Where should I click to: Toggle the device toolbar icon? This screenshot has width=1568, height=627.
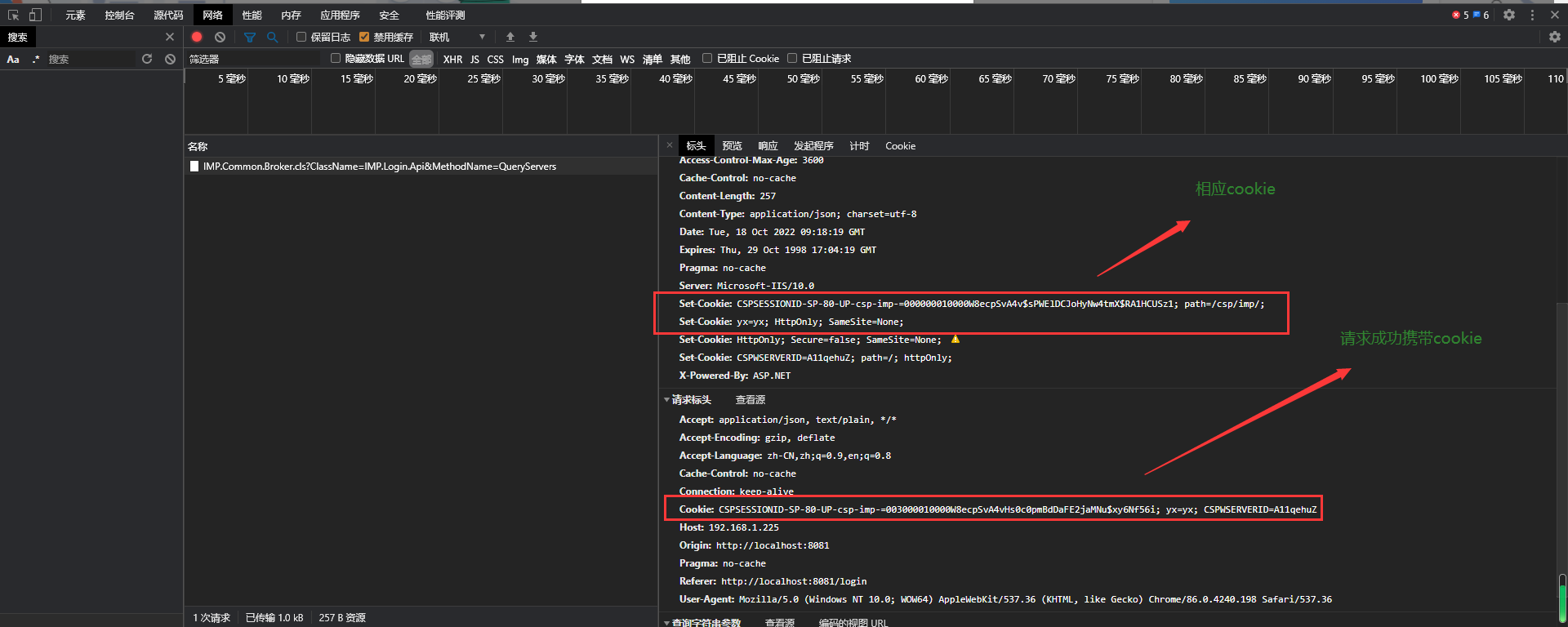pos(35,15)
